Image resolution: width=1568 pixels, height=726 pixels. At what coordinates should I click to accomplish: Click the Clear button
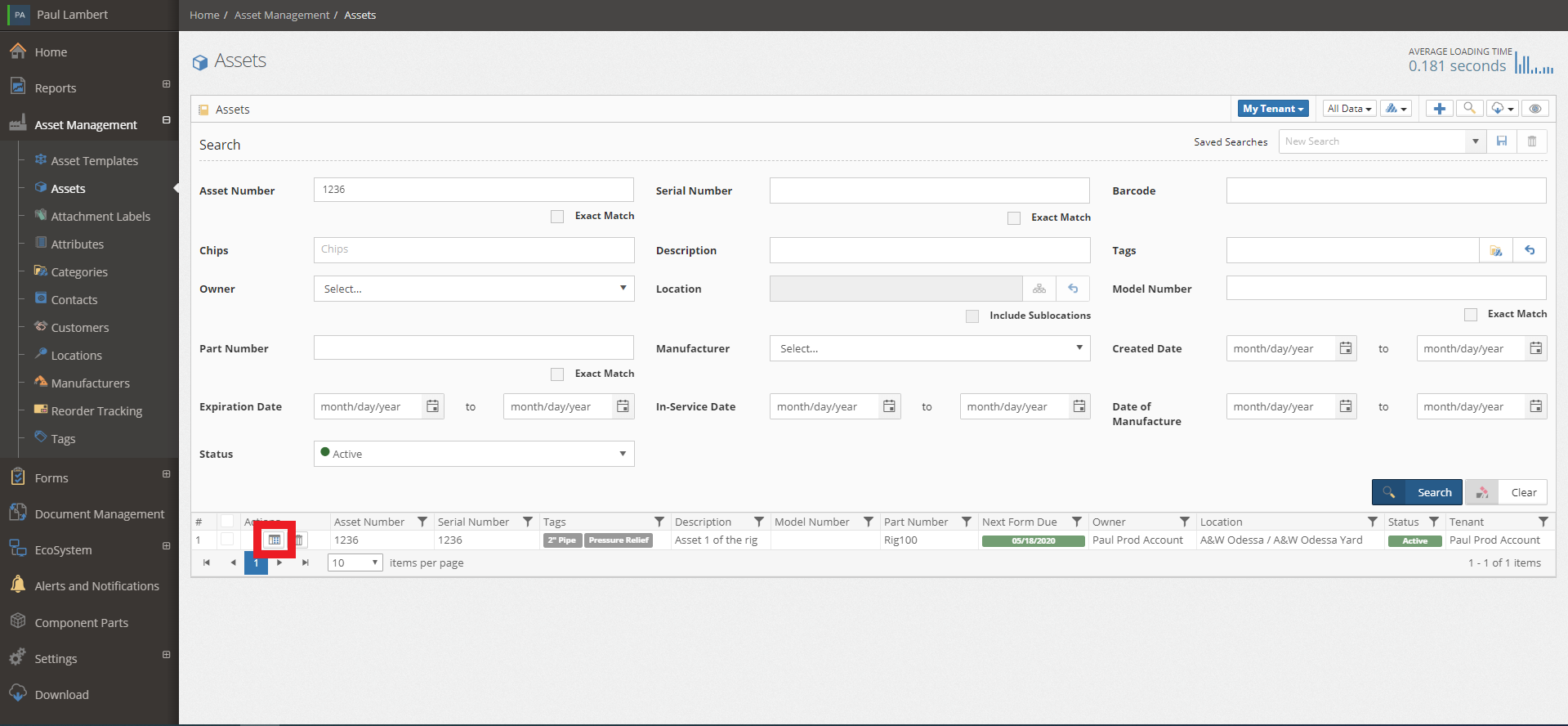1506,492
